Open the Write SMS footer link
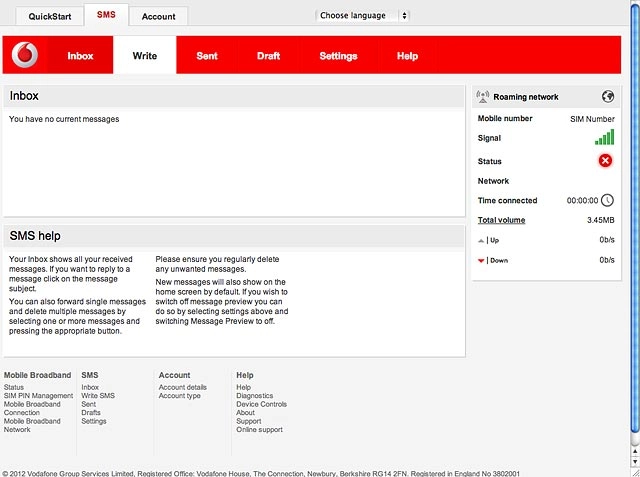This screenshot has height=477, width=640. 98,396
